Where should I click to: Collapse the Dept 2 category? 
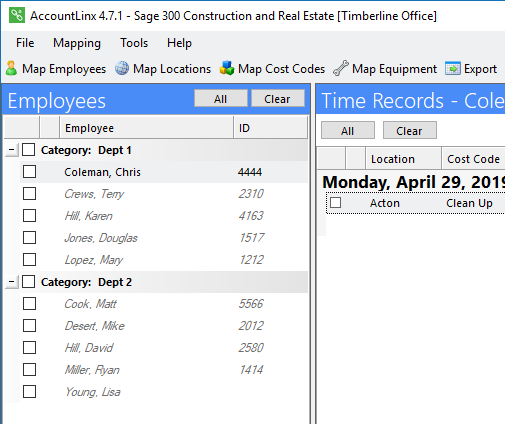[x=11, y=282]
